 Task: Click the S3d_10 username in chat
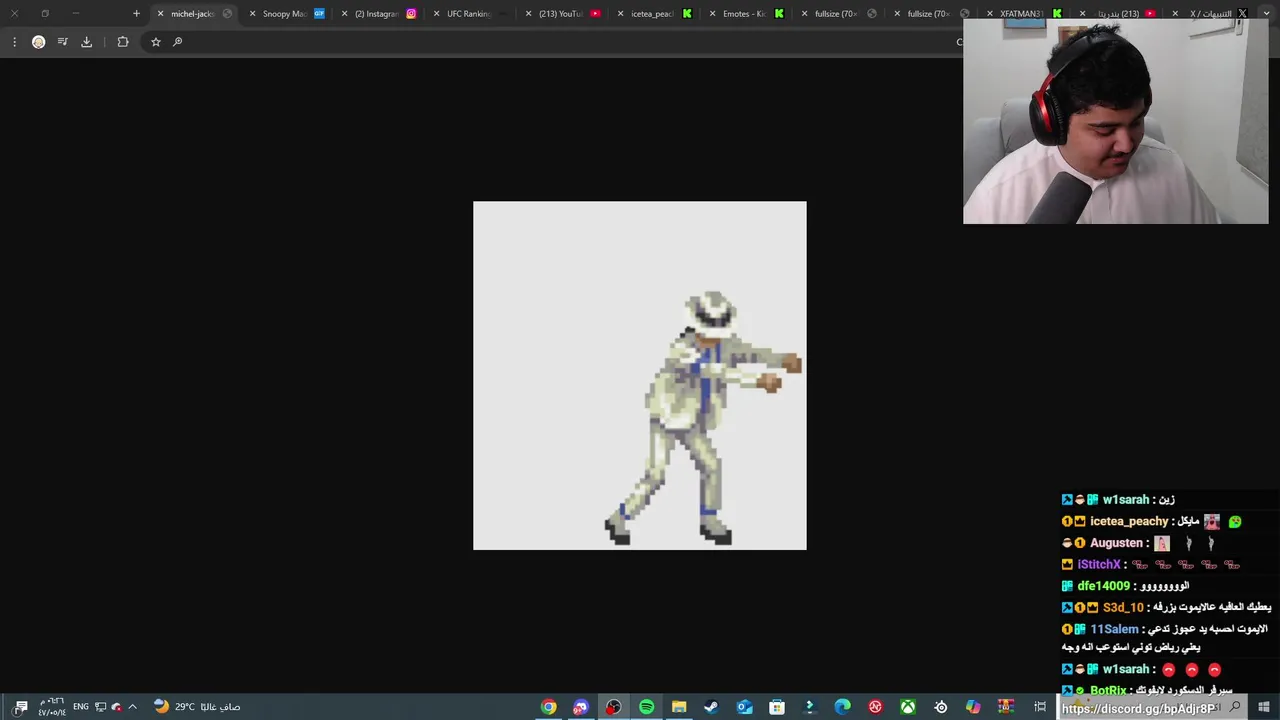(x=1122, y=608)
